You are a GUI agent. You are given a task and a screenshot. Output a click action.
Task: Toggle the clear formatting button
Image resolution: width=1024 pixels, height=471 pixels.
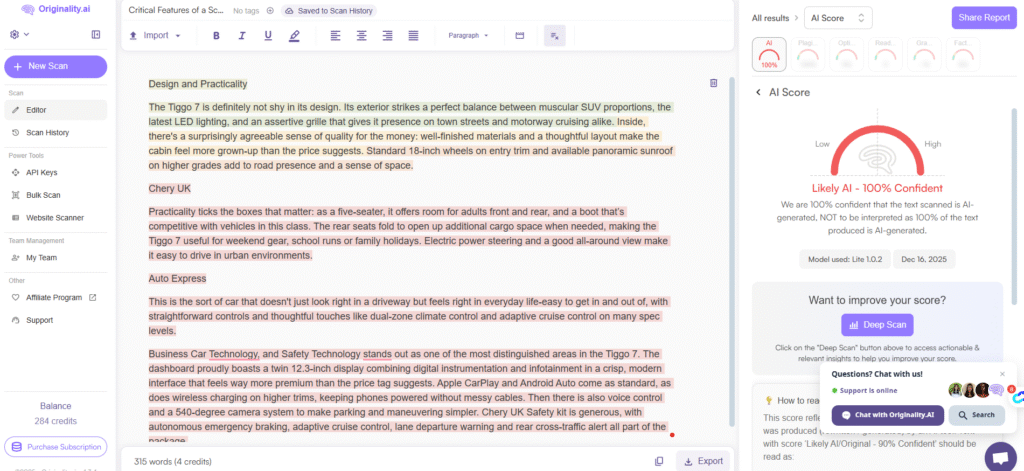point(554,36)
